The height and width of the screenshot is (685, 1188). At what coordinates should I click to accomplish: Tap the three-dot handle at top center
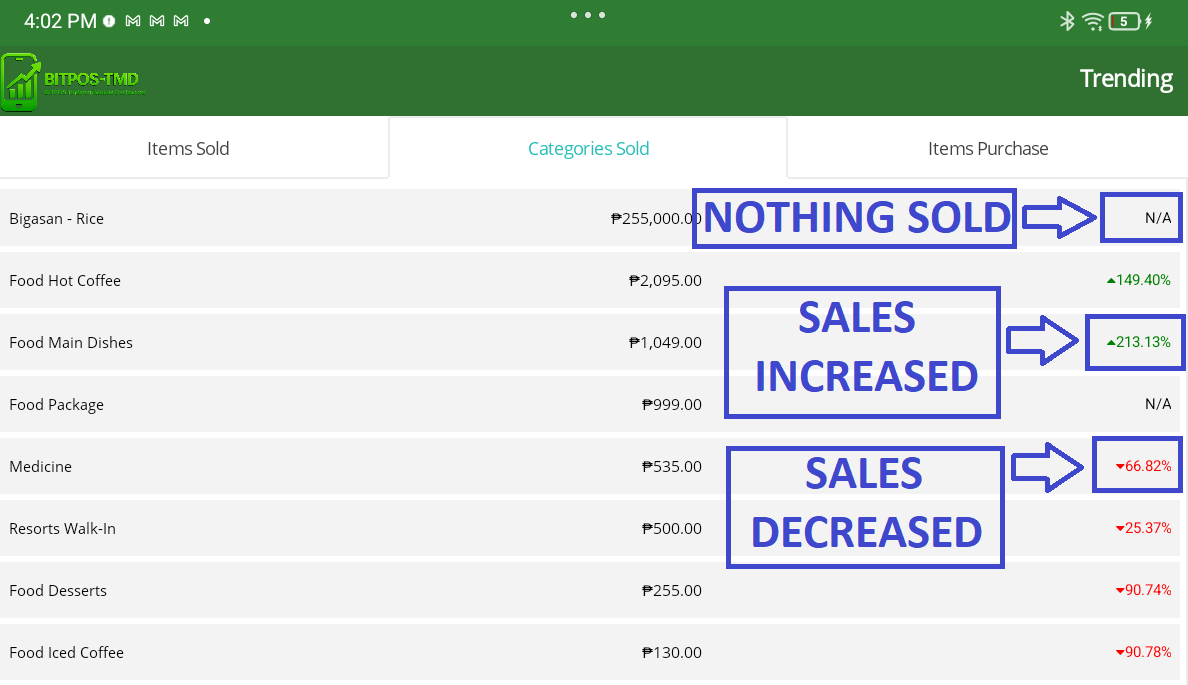coord(588,15)
